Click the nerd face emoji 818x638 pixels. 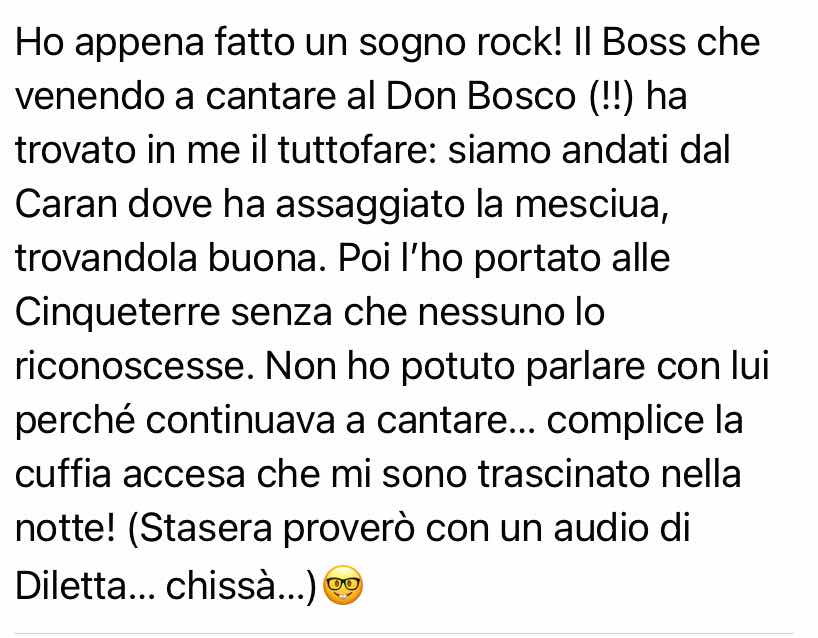[x=343, y=585]
